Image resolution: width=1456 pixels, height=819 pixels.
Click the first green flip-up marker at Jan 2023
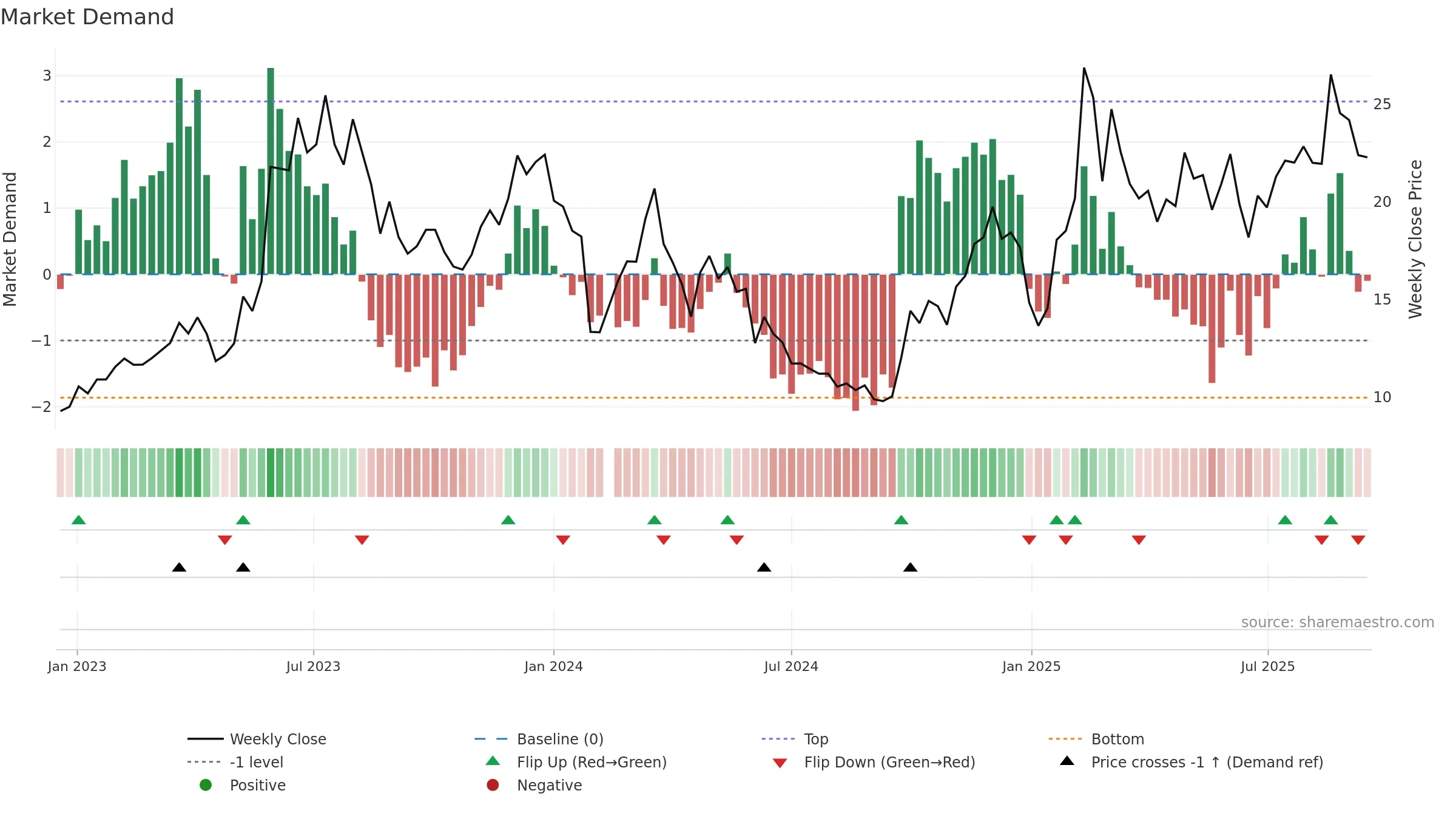tap(79, 520)
